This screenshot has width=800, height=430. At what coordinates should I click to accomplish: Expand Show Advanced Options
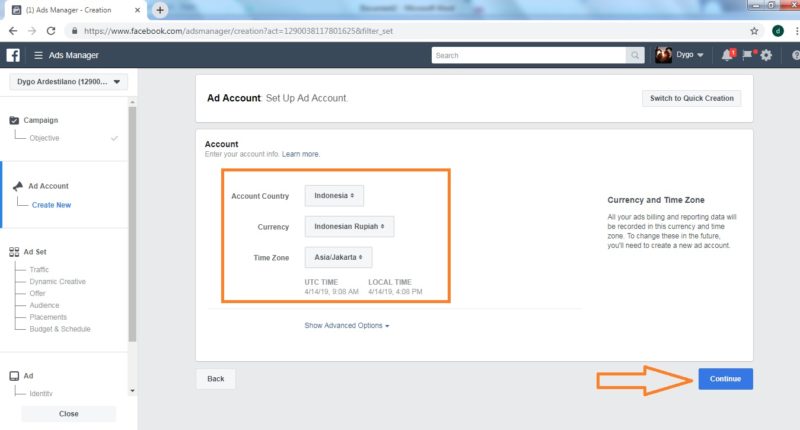click(347, 325)
